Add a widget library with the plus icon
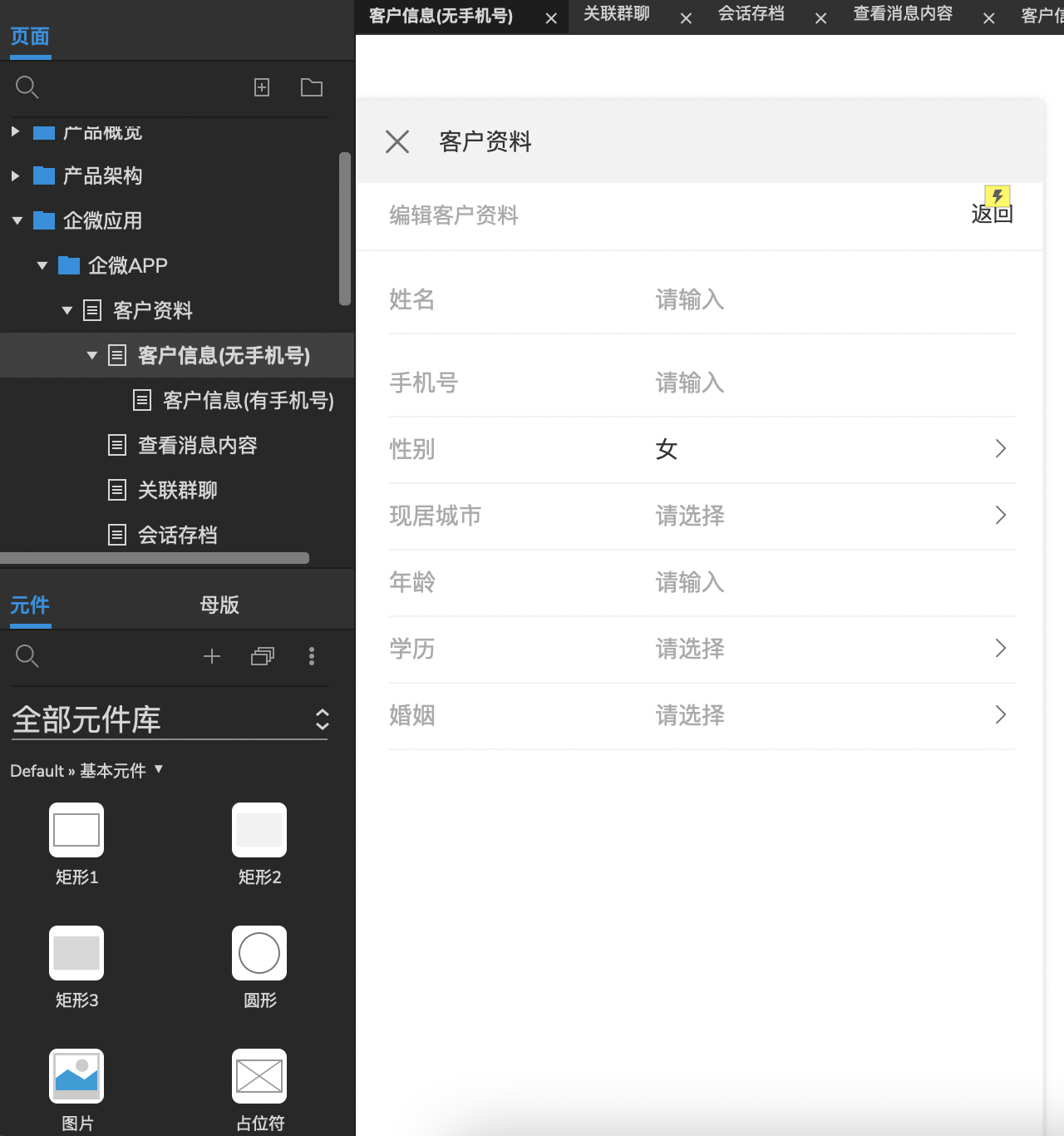This screenshot has height=1136, width=1064. [x=212, y=656]
